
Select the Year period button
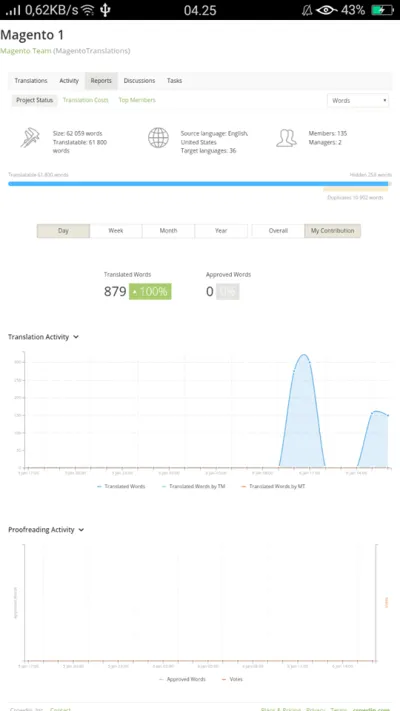221,231
